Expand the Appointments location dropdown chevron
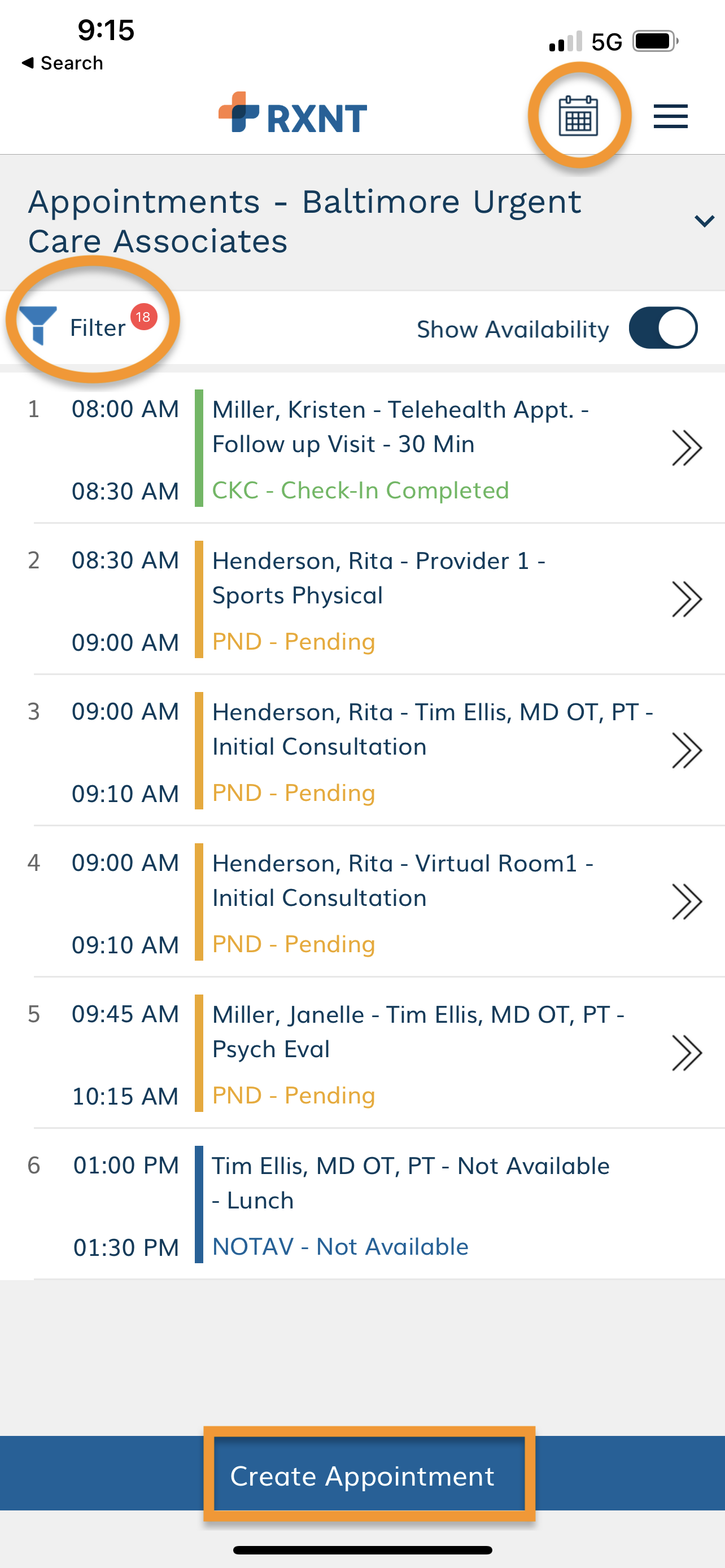This screenshot has height=1568, width=725. click(704, 221)
